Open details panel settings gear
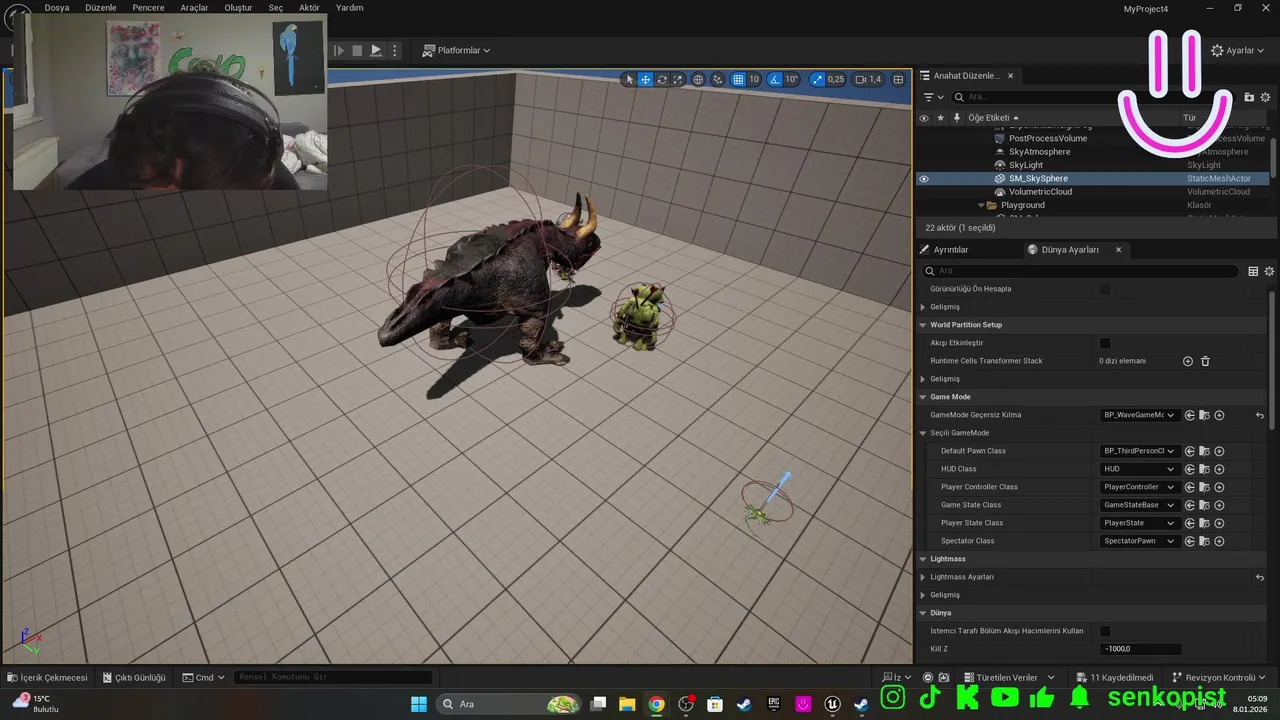The height and width of the screenshot is (720, 1280). (x=1269, y=271)
